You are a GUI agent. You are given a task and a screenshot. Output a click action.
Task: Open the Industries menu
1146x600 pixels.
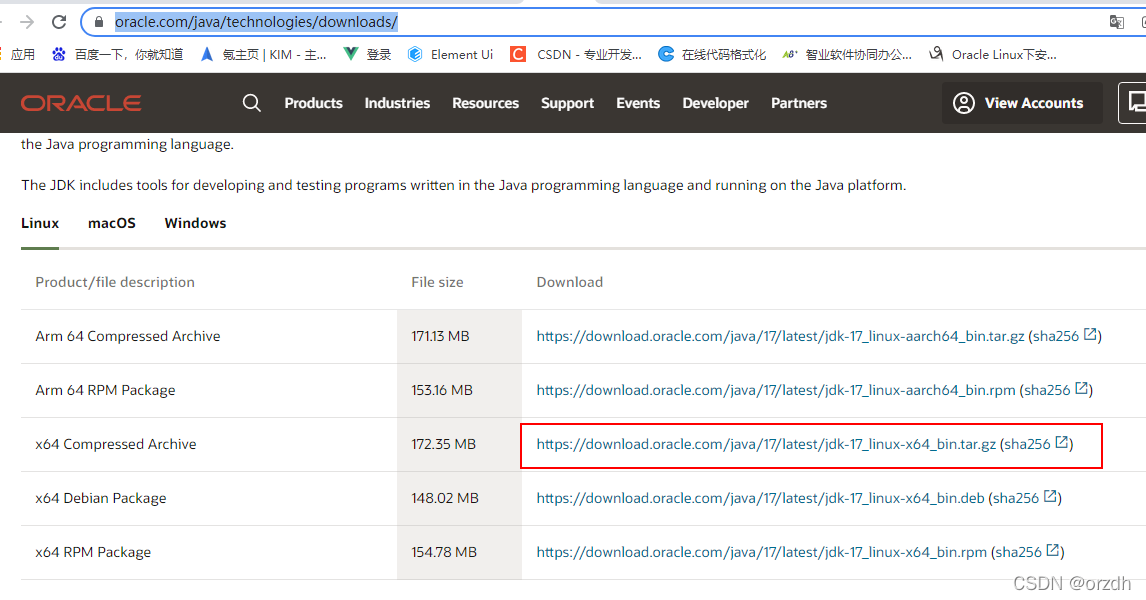pyautogui.click(x=397, y=103)
